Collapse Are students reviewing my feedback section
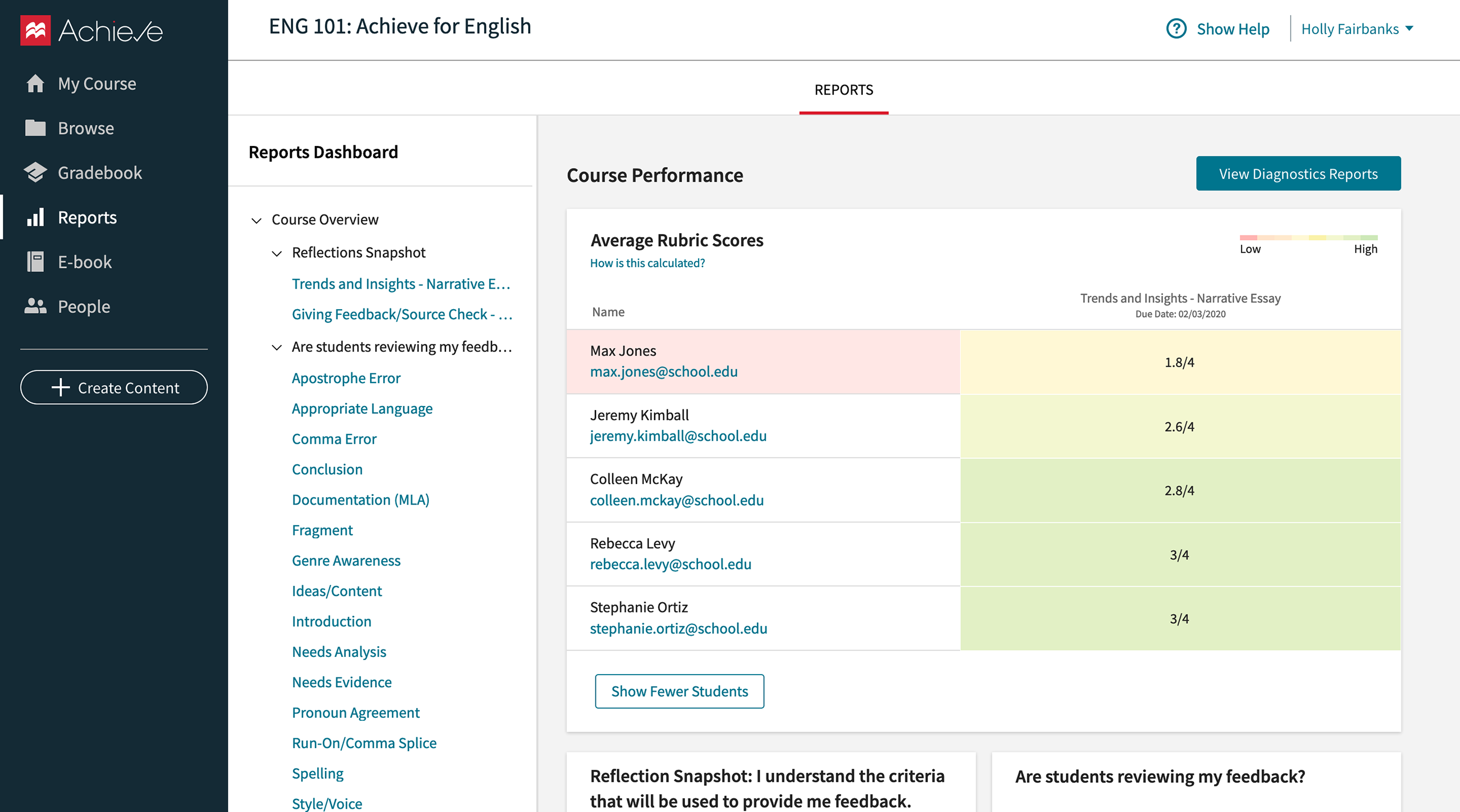Viewport: 1460px width, 812px height. [x=277, y=347]
